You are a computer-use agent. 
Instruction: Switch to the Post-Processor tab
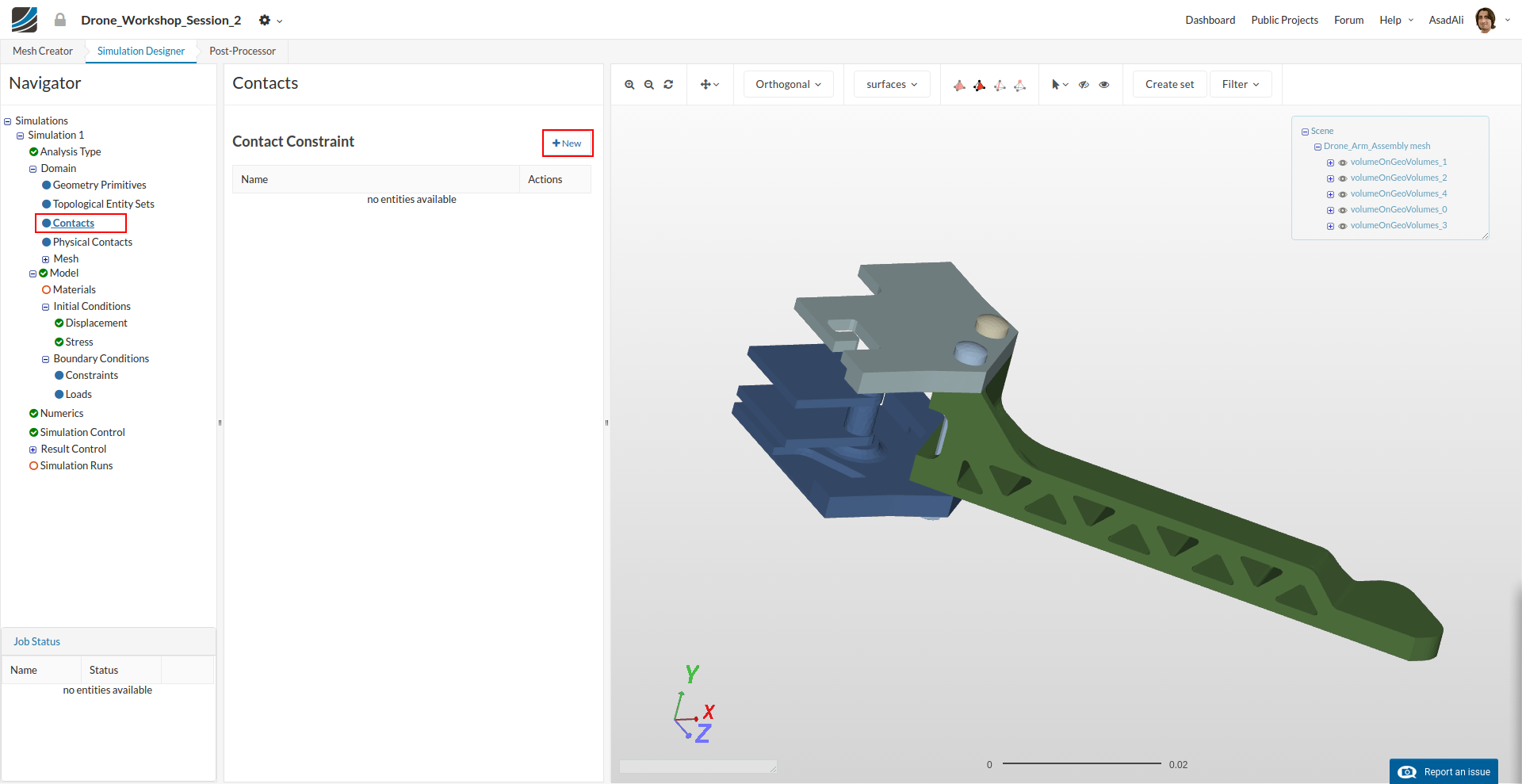242,52
